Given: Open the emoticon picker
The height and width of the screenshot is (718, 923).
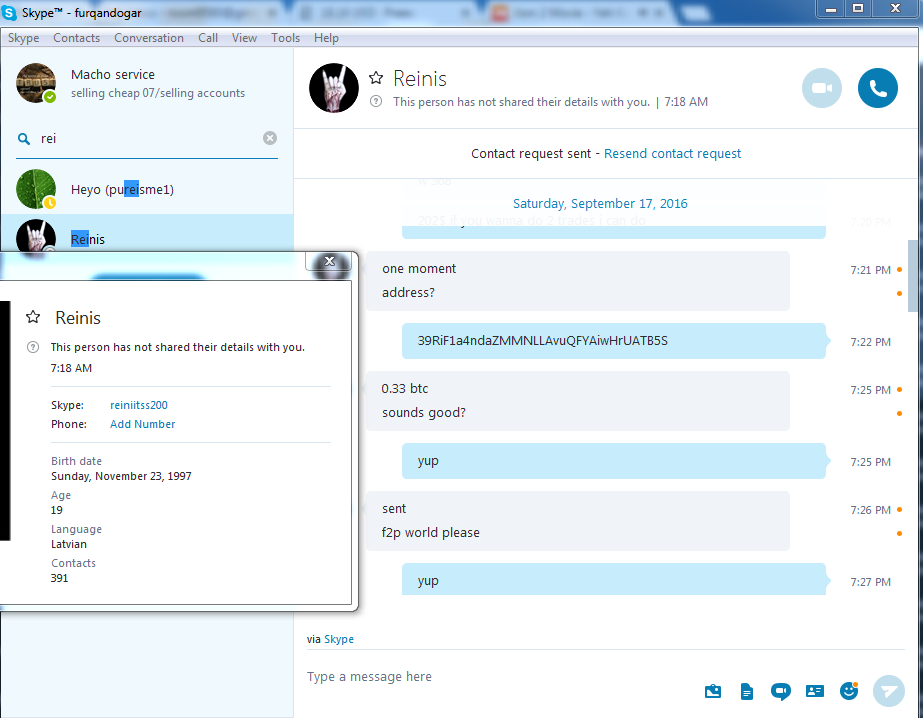Looking at the screenshot, I should 849,691.
